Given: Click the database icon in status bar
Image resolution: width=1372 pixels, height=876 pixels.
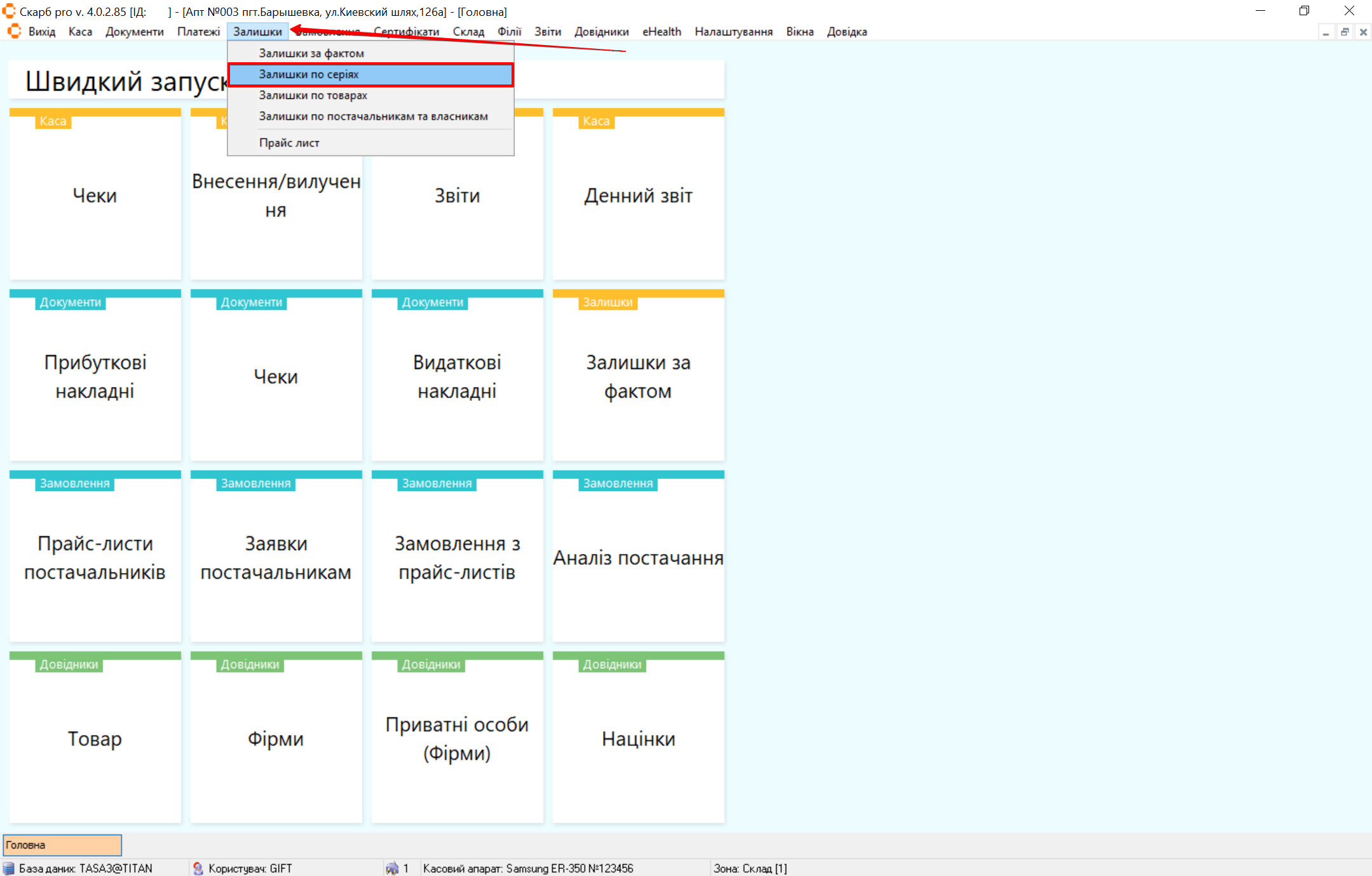Looking at the screenshot, I should (x=9, y=868).
